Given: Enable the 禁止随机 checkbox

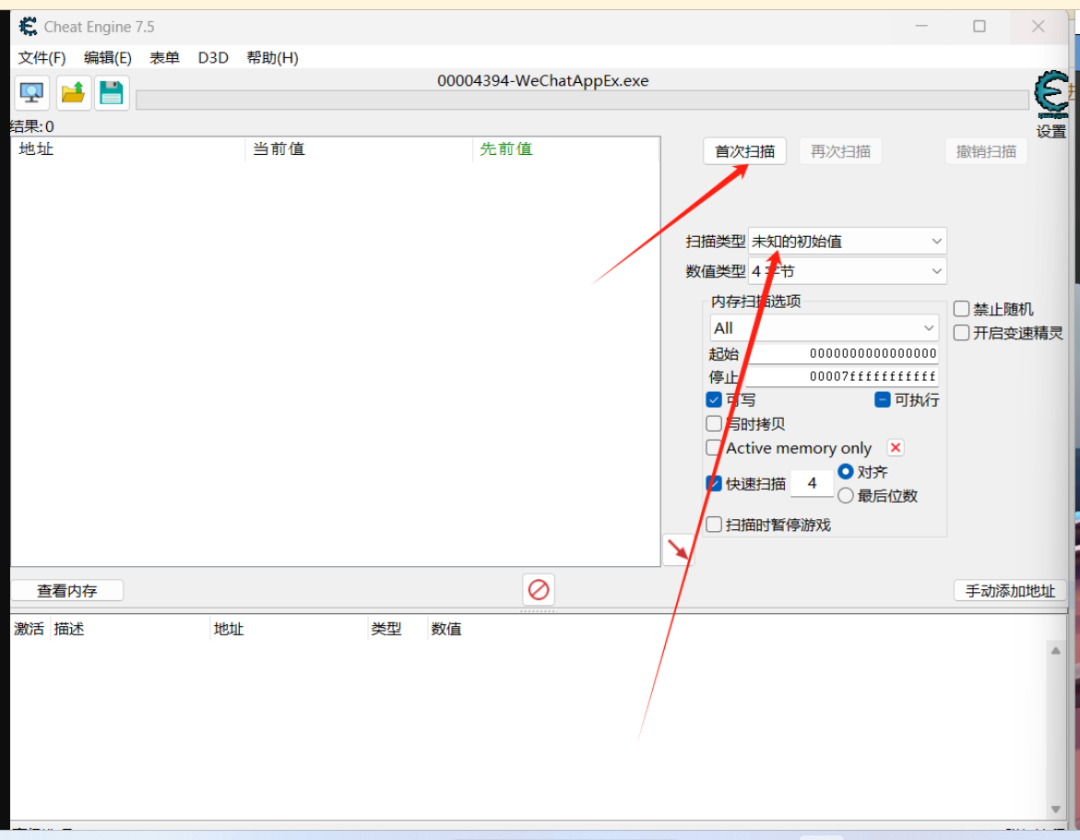Looking at the screenshot, I should pos(962,309).
